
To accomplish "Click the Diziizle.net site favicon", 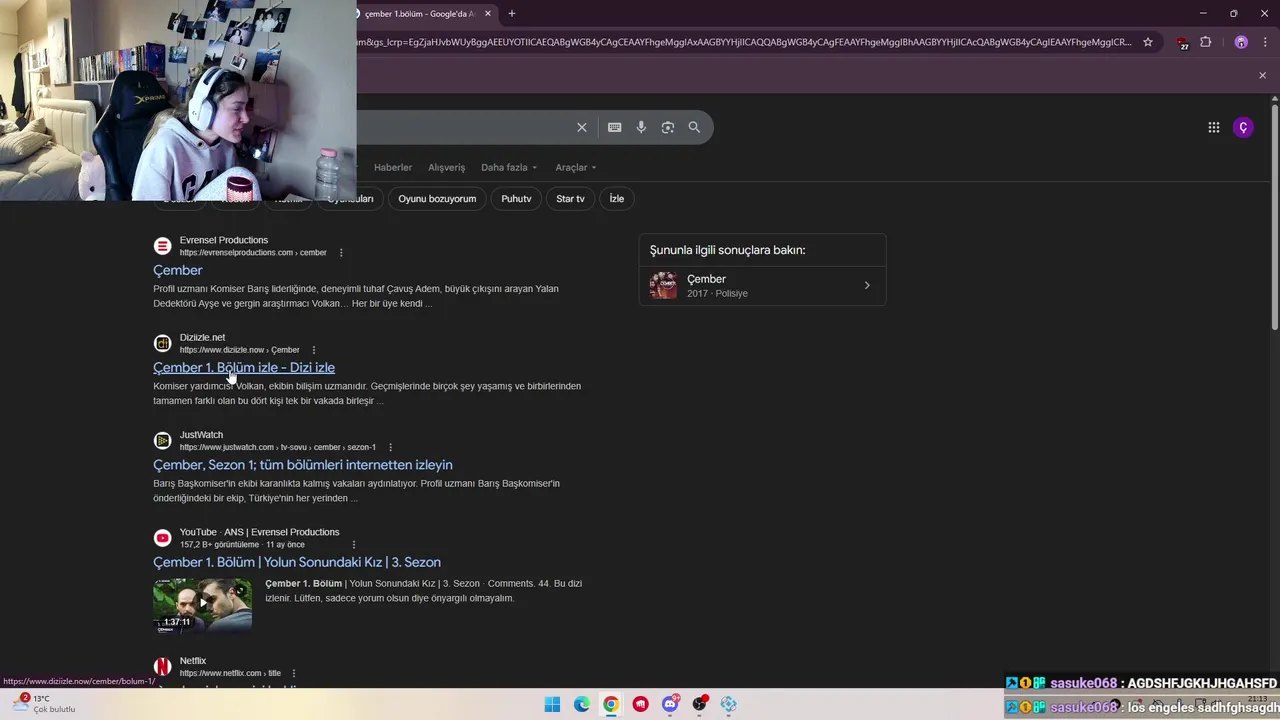I will [x=162, y=344].
